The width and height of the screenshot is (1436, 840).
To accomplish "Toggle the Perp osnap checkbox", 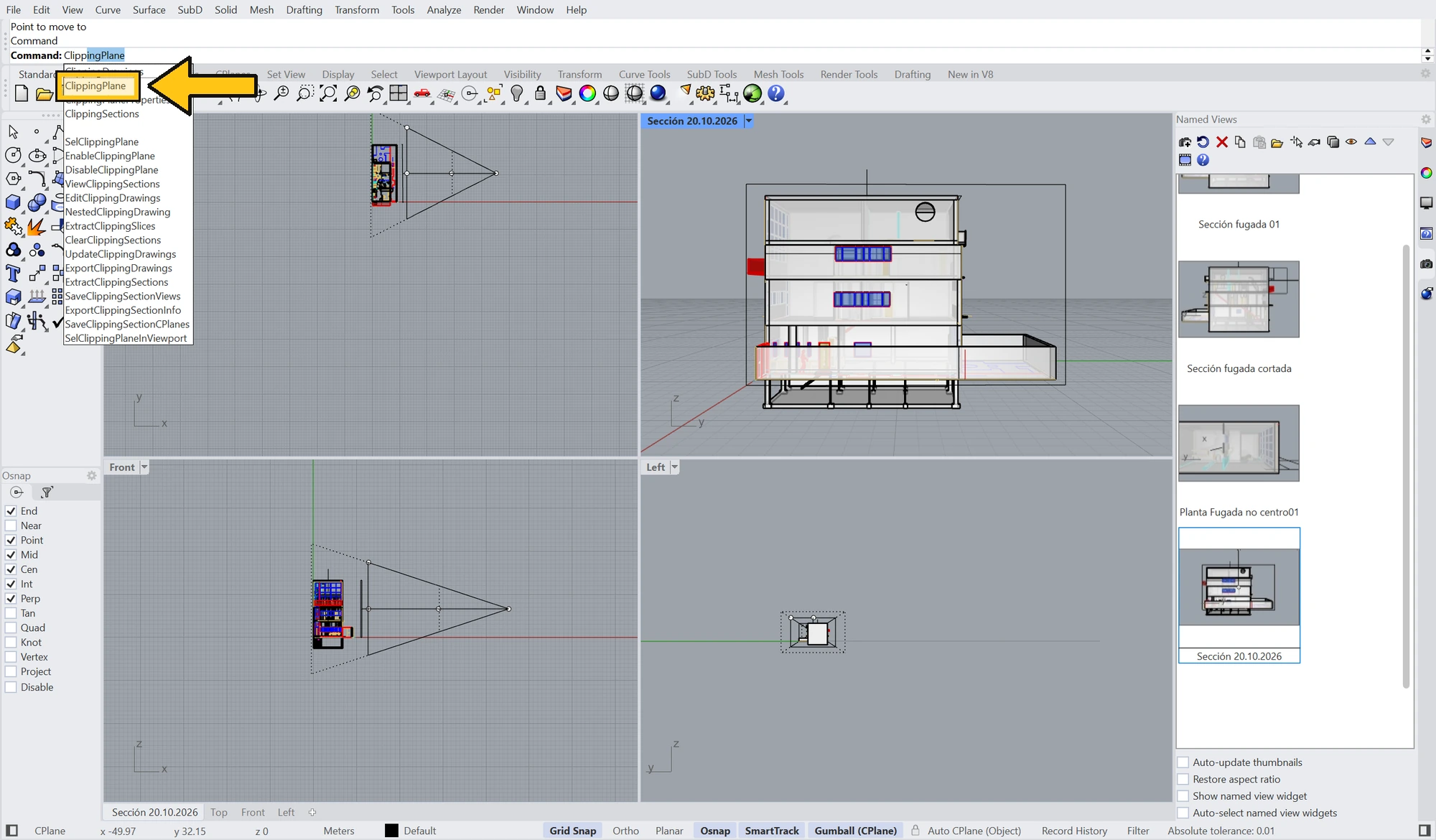I will point(11,599).
